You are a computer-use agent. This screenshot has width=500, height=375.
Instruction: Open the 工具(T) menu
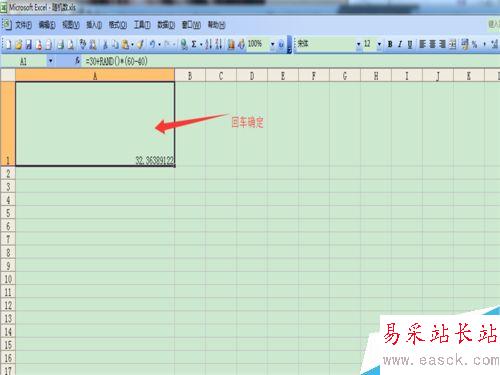(x=142, y=25)
